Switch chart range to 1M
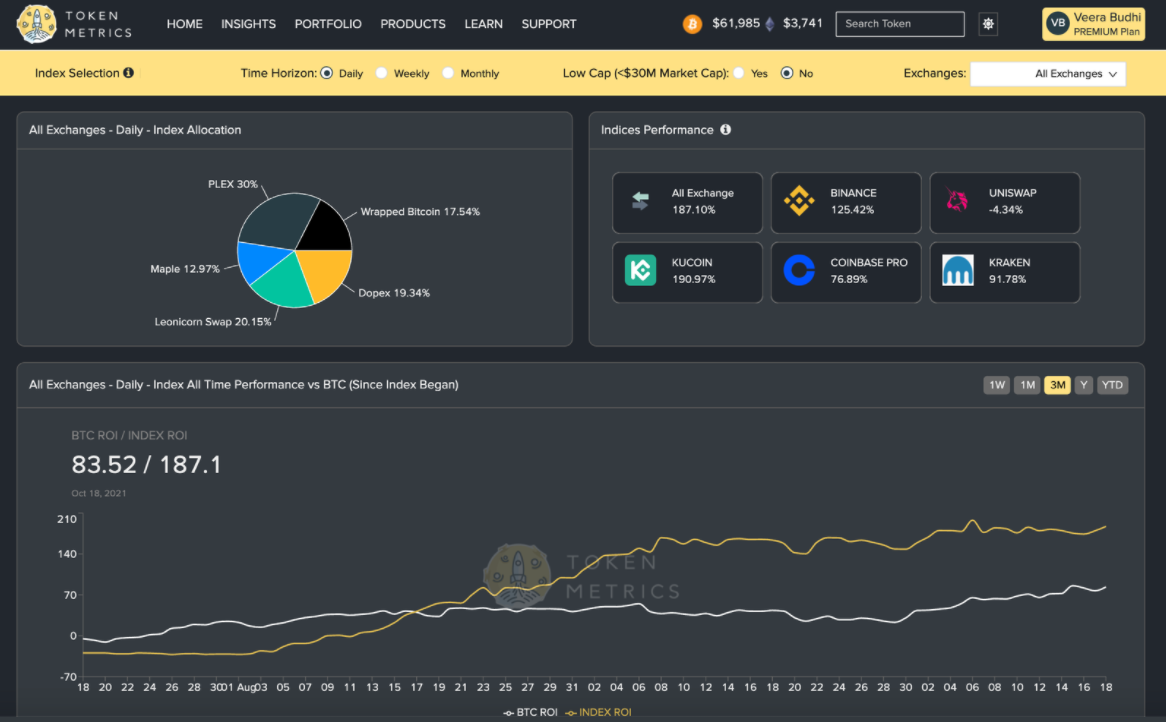The width and height of the screenshot is (1166, 722). coord(1027,384)
